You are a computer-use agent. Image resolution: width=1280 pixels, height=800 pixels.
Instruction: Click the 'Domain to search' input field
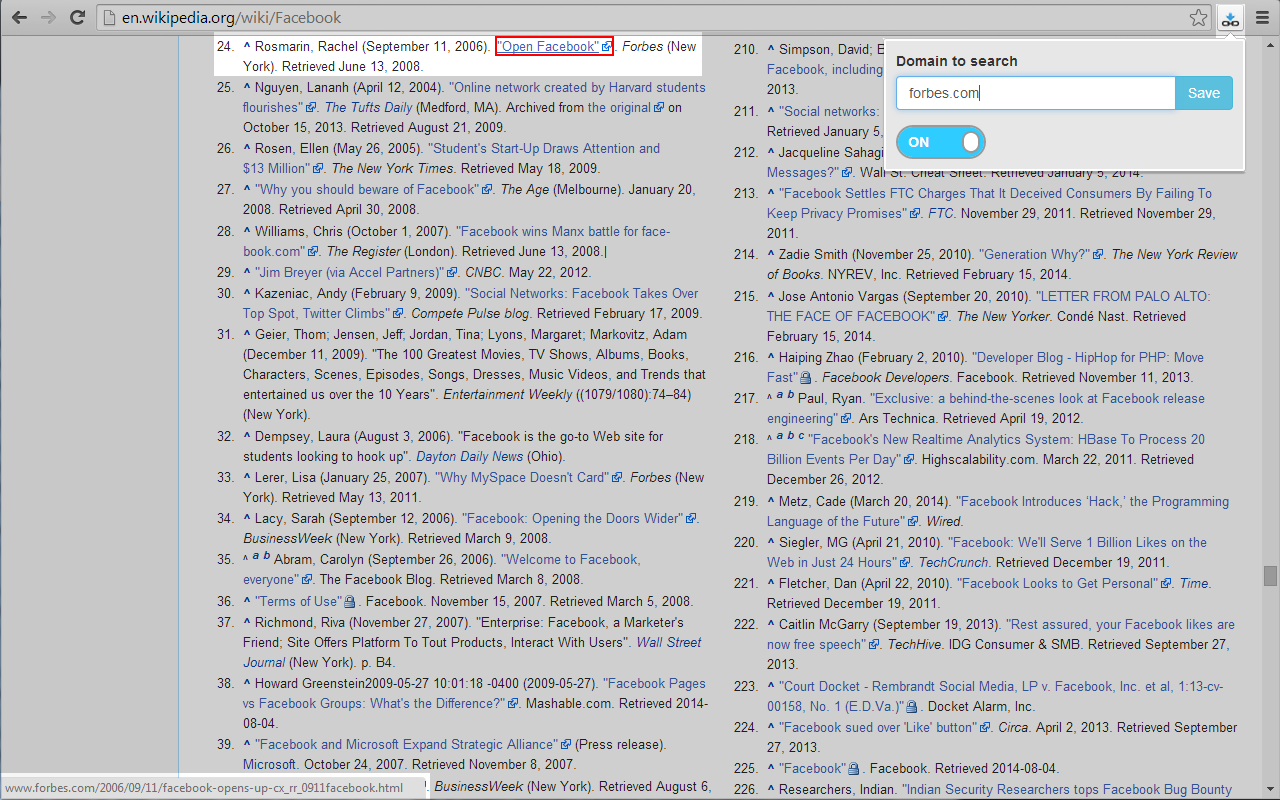click(x=1035, y=93)
